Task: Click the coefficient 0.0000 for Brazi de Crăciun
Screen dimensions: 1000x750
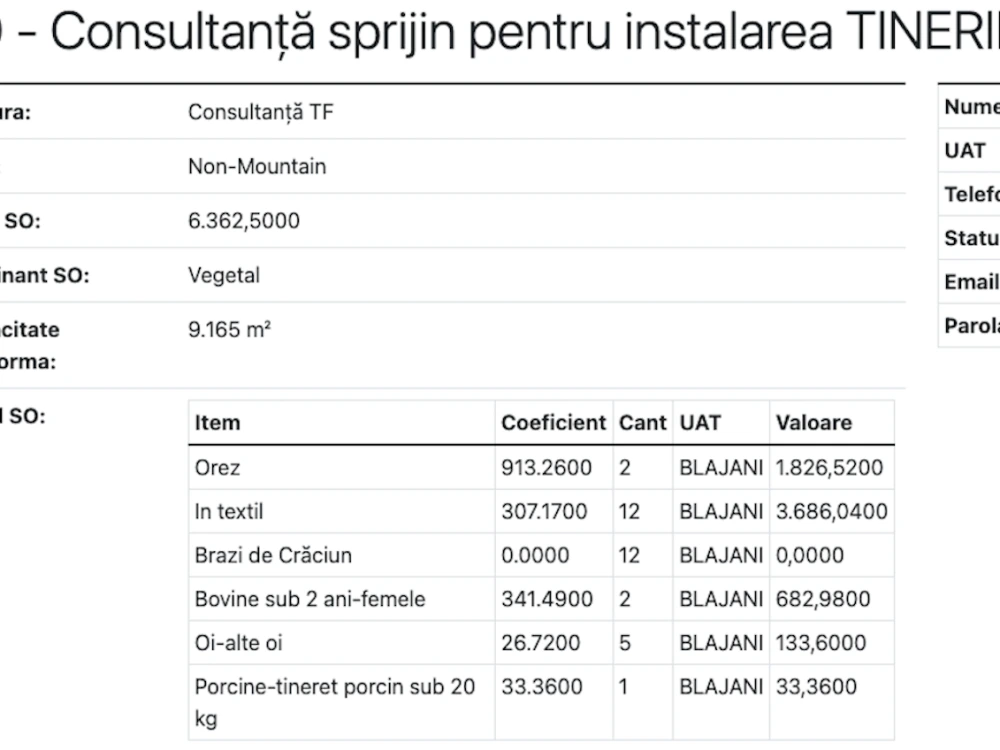Action: tap(535, 555)
